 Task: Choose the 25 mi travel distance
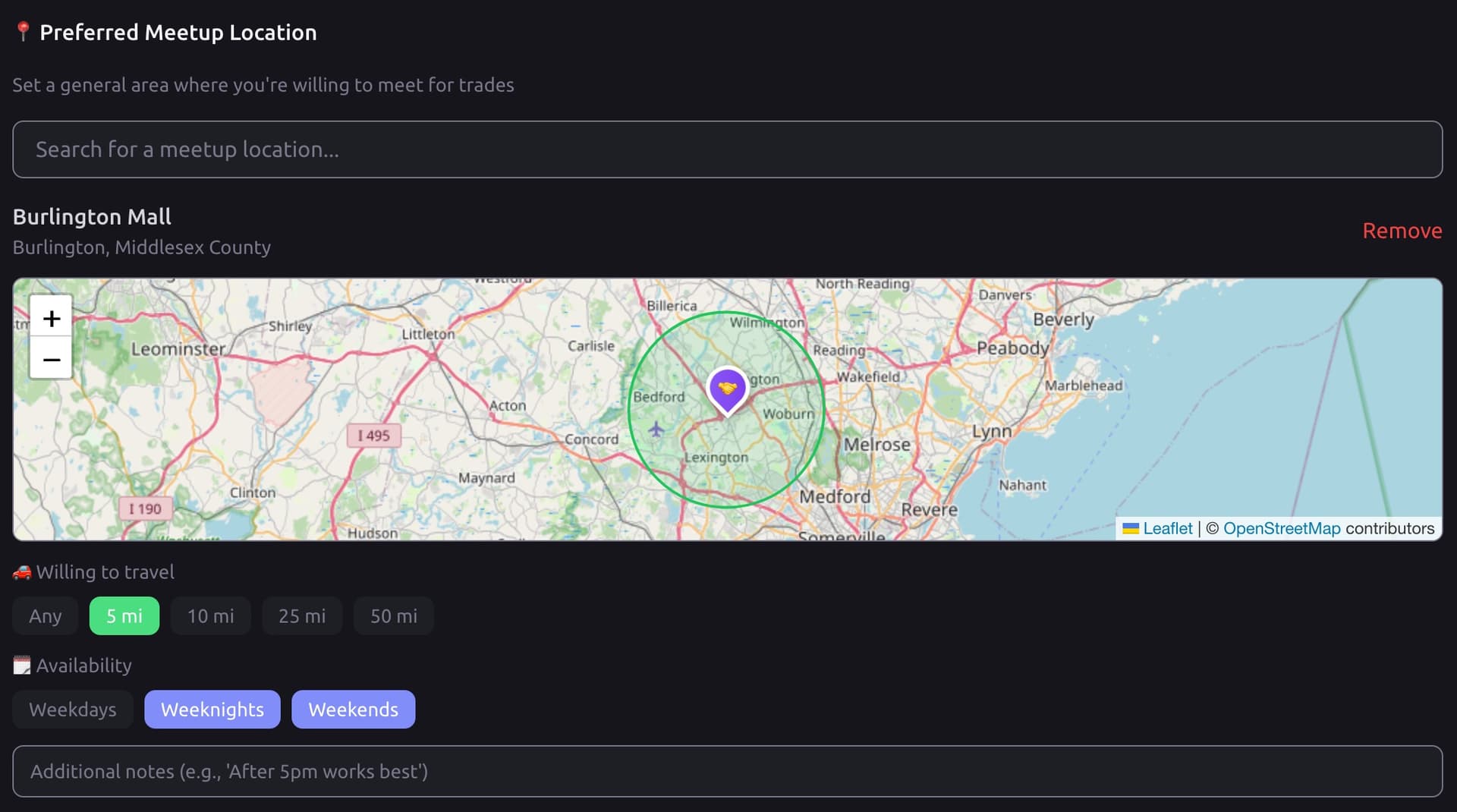coord(301,616)
